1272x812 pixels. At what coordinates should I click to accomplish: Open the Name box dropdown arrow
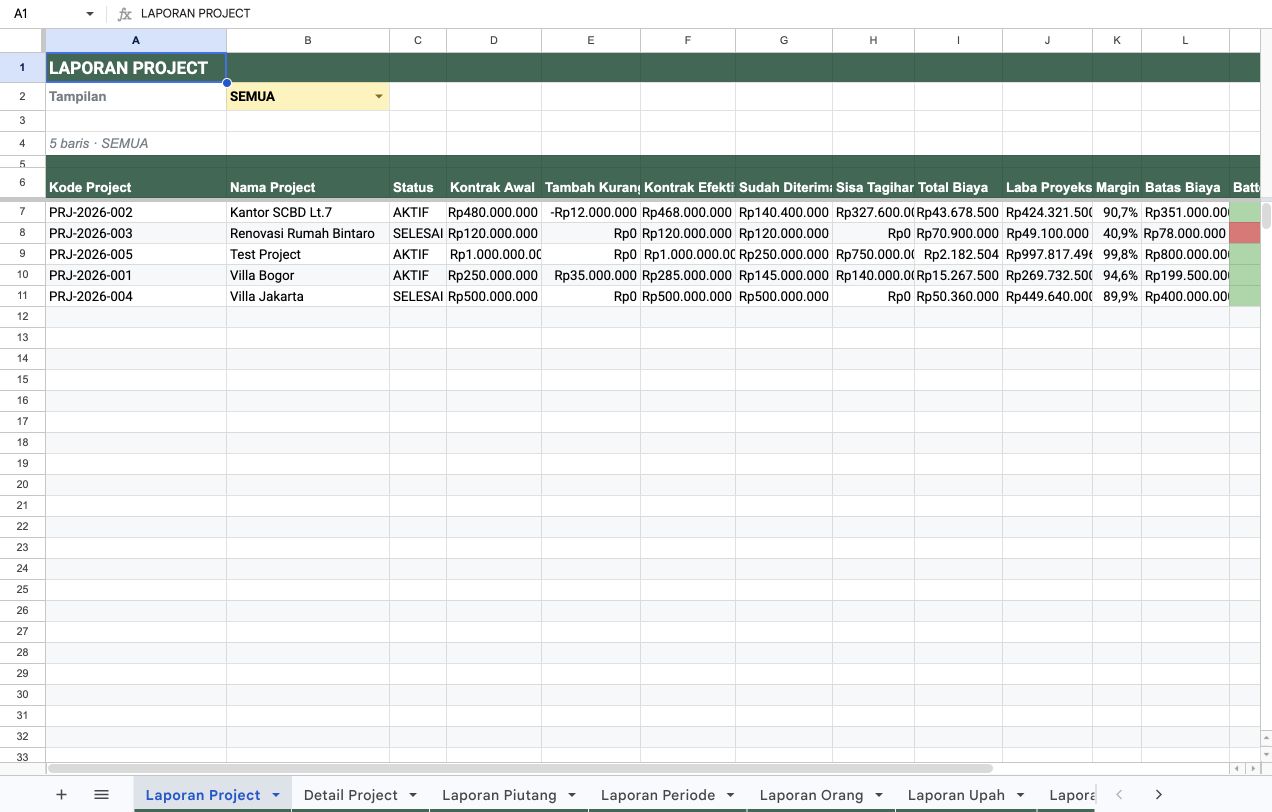tap(90, 14)
